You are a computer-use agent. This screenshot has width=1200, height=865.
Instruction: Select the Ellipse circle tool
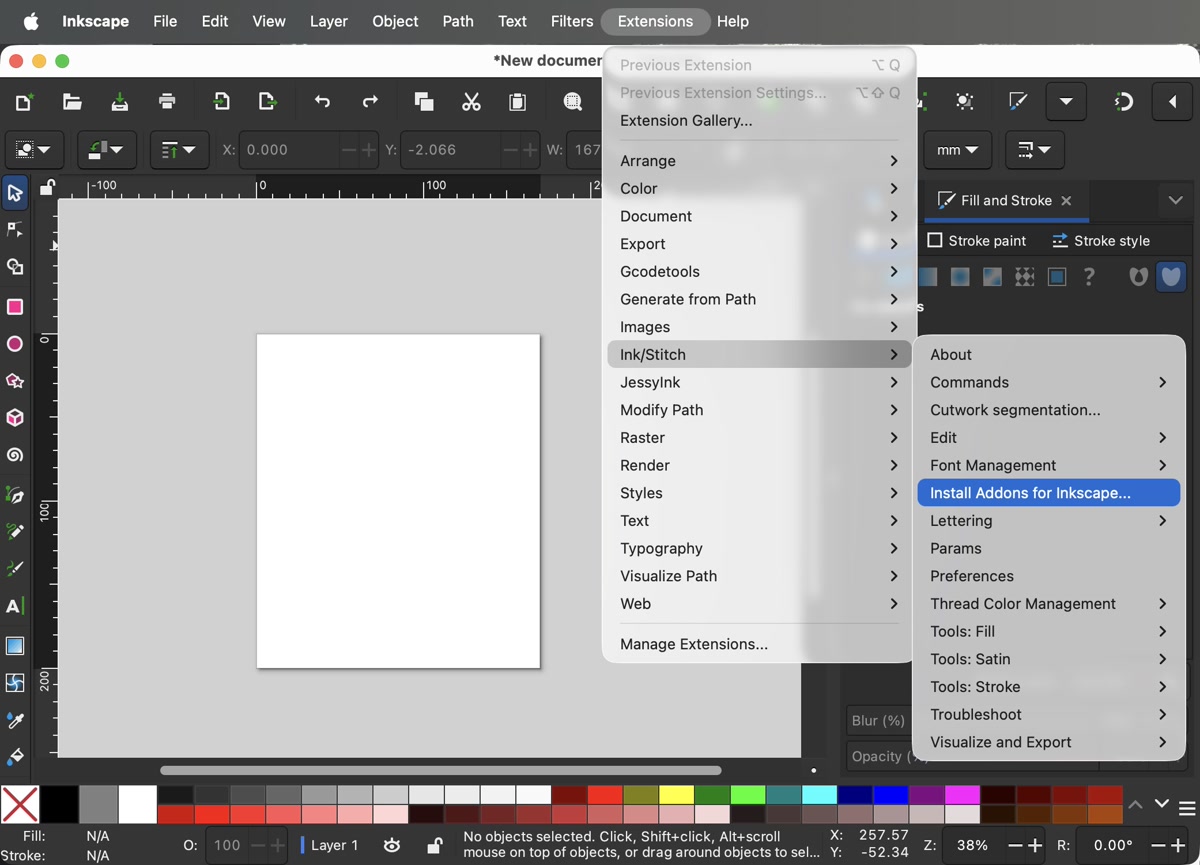15,344
